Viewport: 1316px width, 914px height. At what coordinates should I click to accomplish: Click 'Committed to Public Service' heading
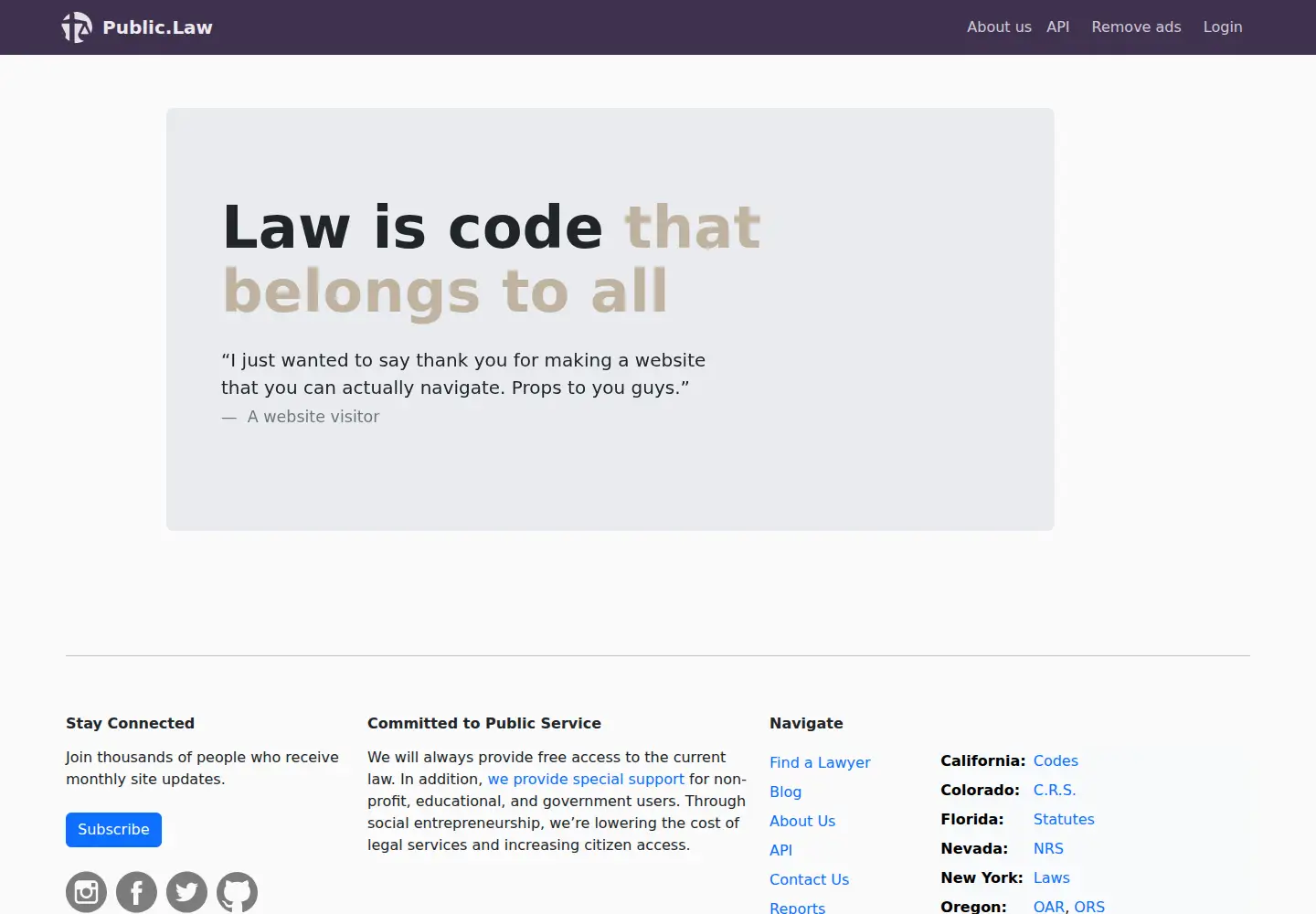click(x=484, y=723)
